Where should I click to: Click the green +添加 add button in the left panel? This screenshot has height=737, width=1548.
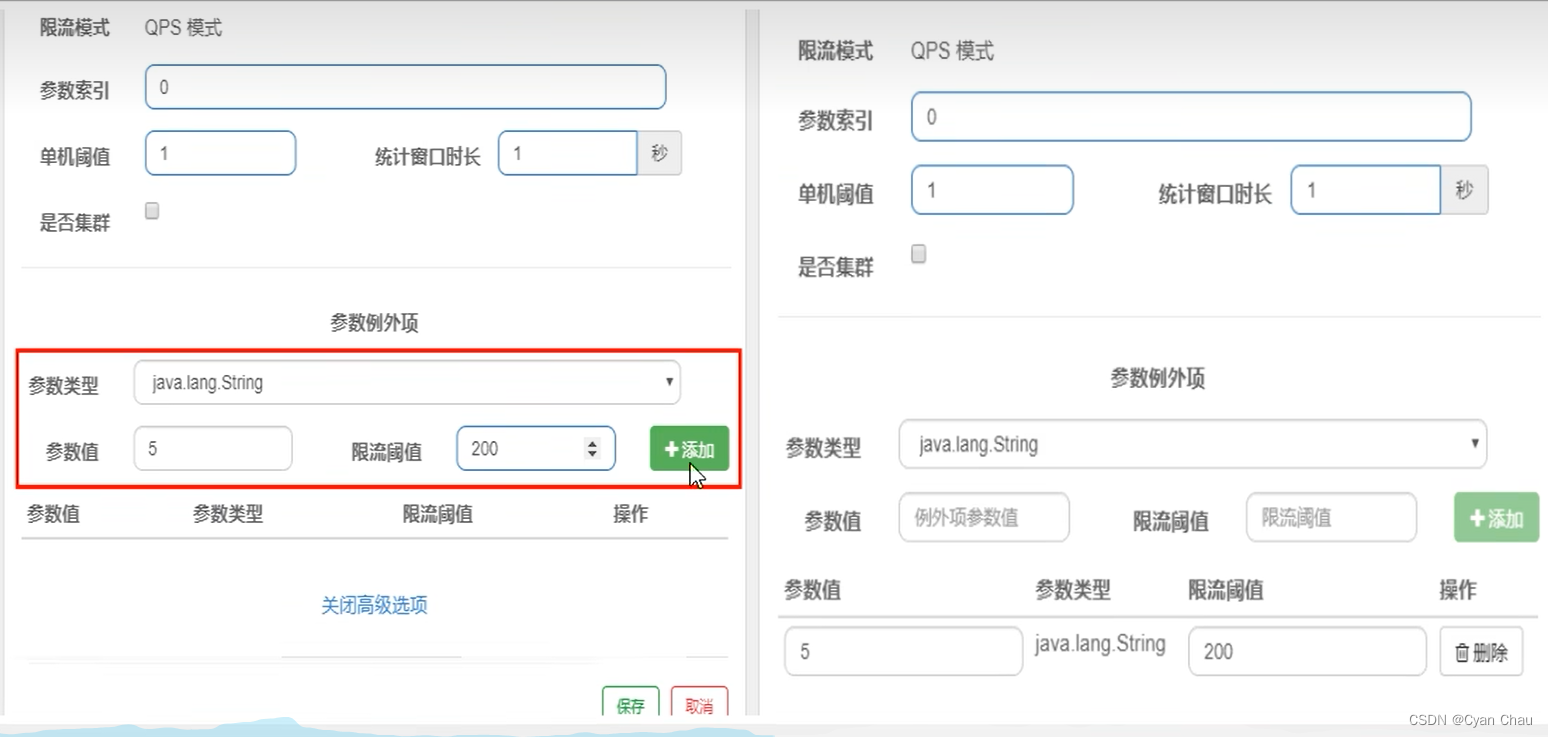coord(688,448)
